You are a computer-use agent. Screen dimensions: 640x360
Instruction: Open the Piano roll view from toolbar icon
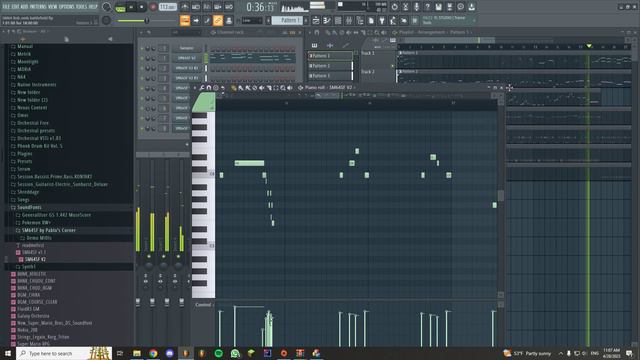click(x=327, y=20)
